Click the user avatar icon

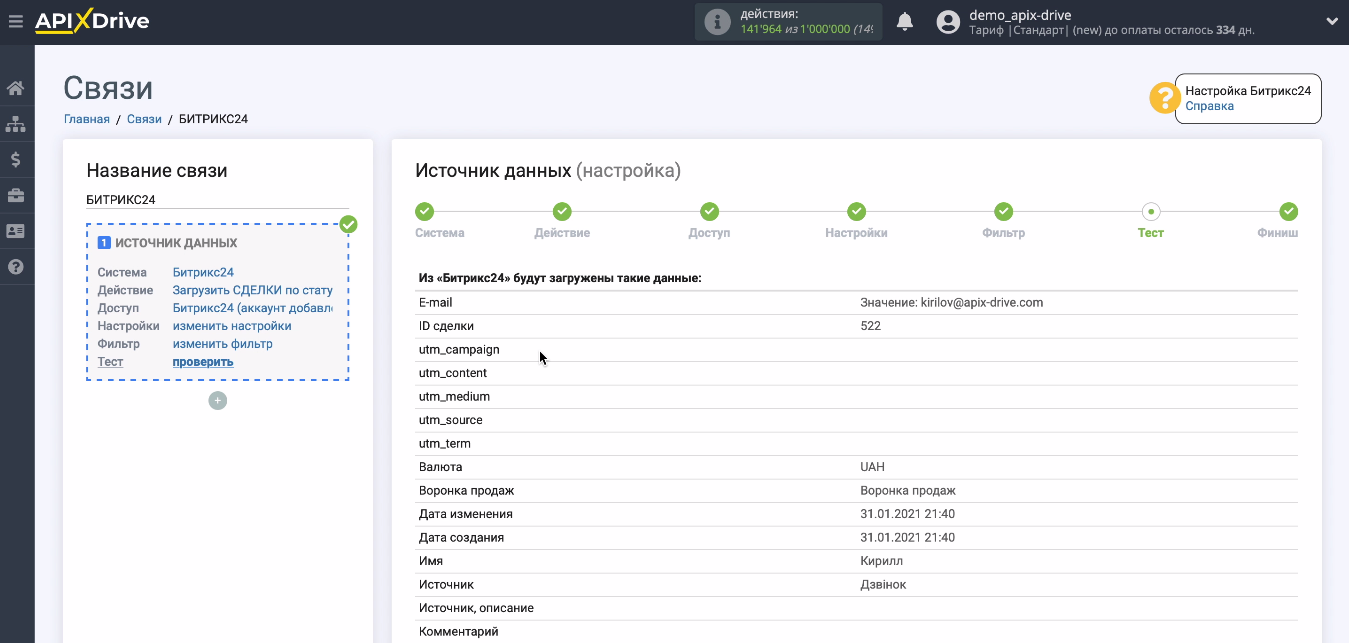tap(949, 22)
